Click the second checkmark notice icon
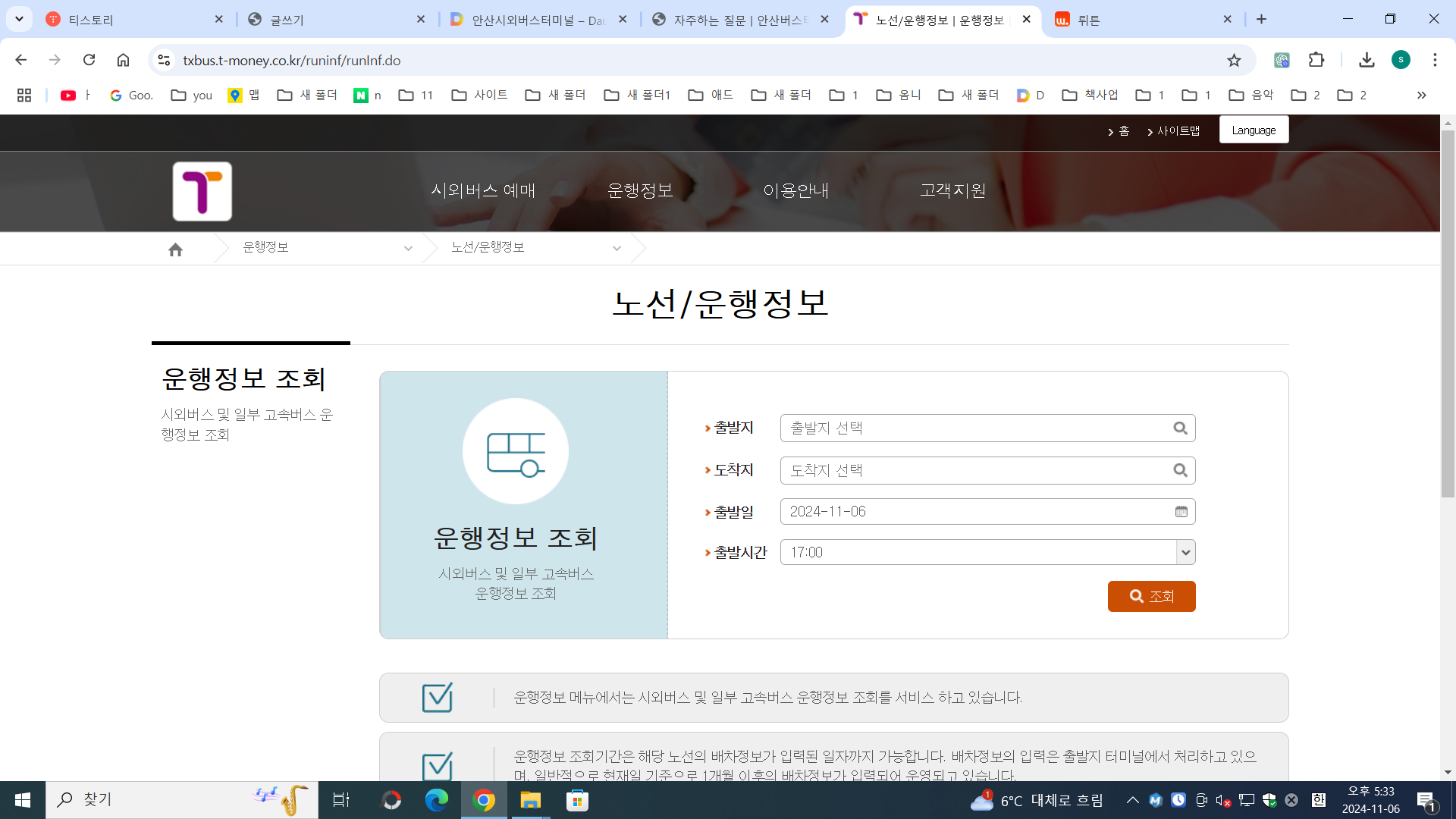The image size is (1456, 819). click(x=437, y=766)
